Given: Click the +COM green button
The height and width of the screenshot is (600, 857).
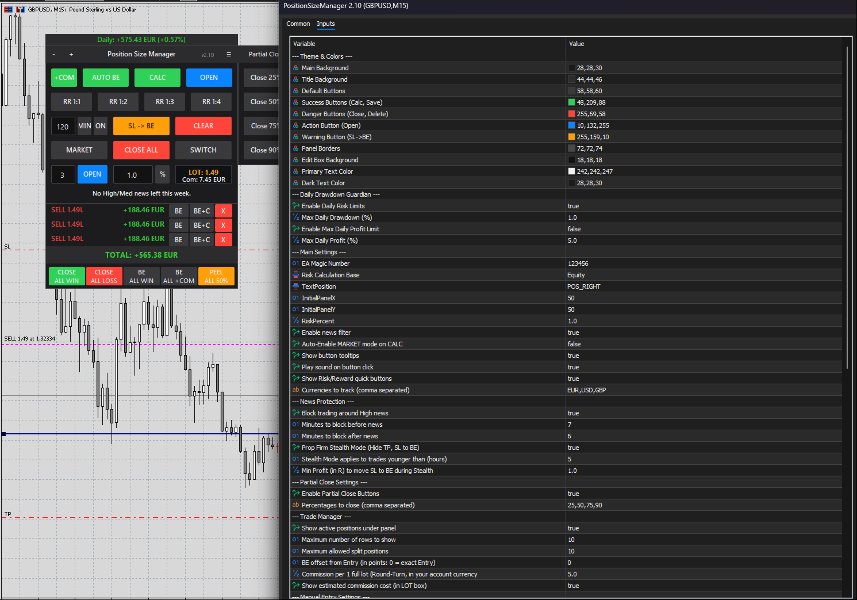Looking at the screenshot, I should click(64, 78).
